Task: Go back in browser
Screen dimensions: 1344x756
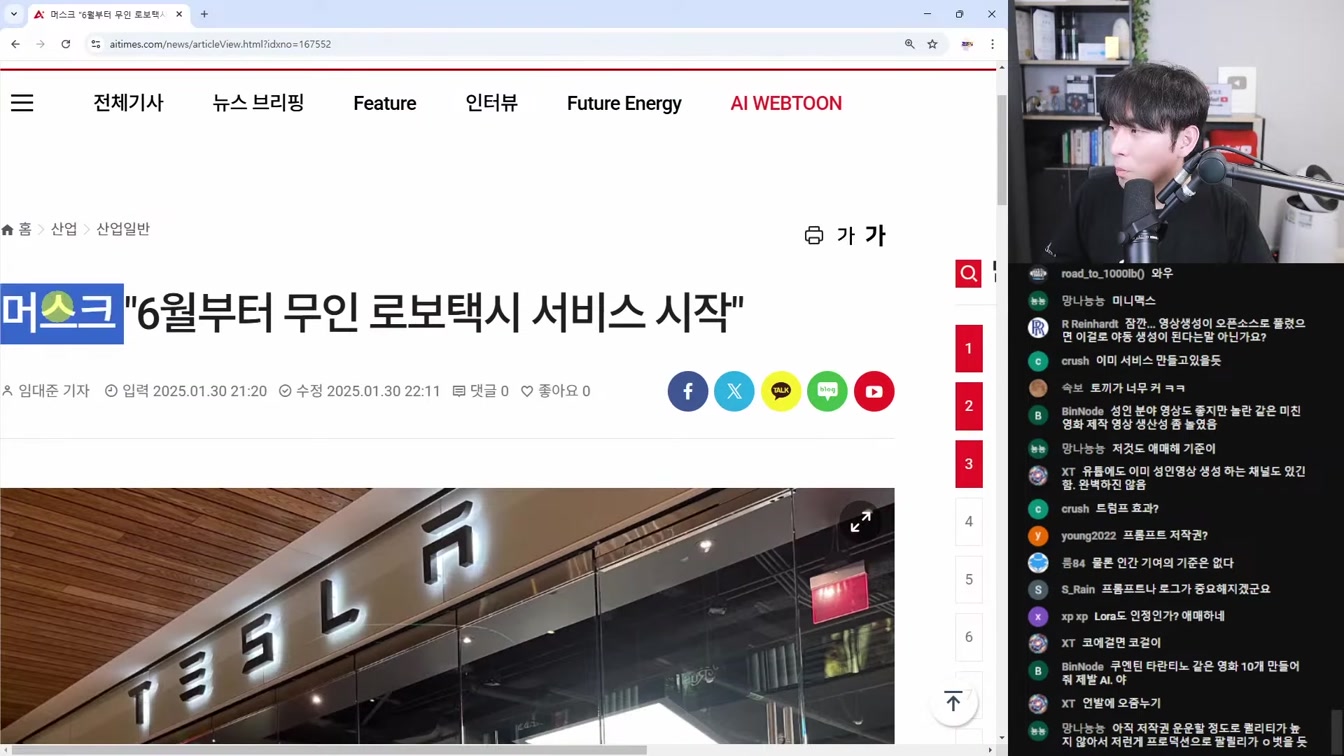Action: point(15,44)
